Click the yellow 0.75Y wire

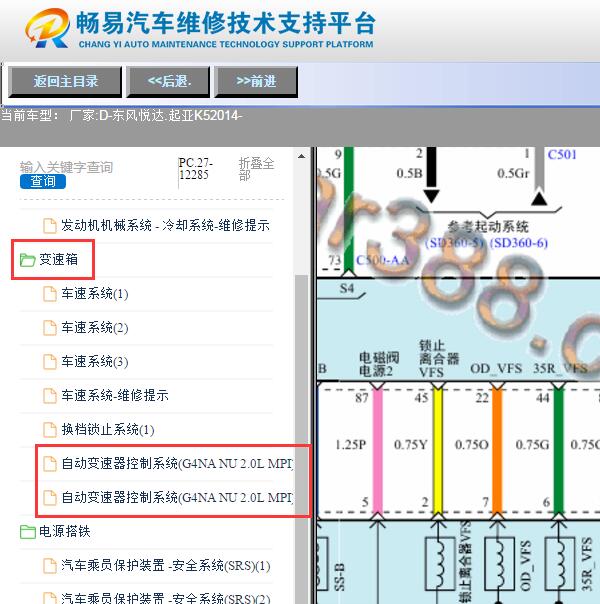click(x=438, y=451)
